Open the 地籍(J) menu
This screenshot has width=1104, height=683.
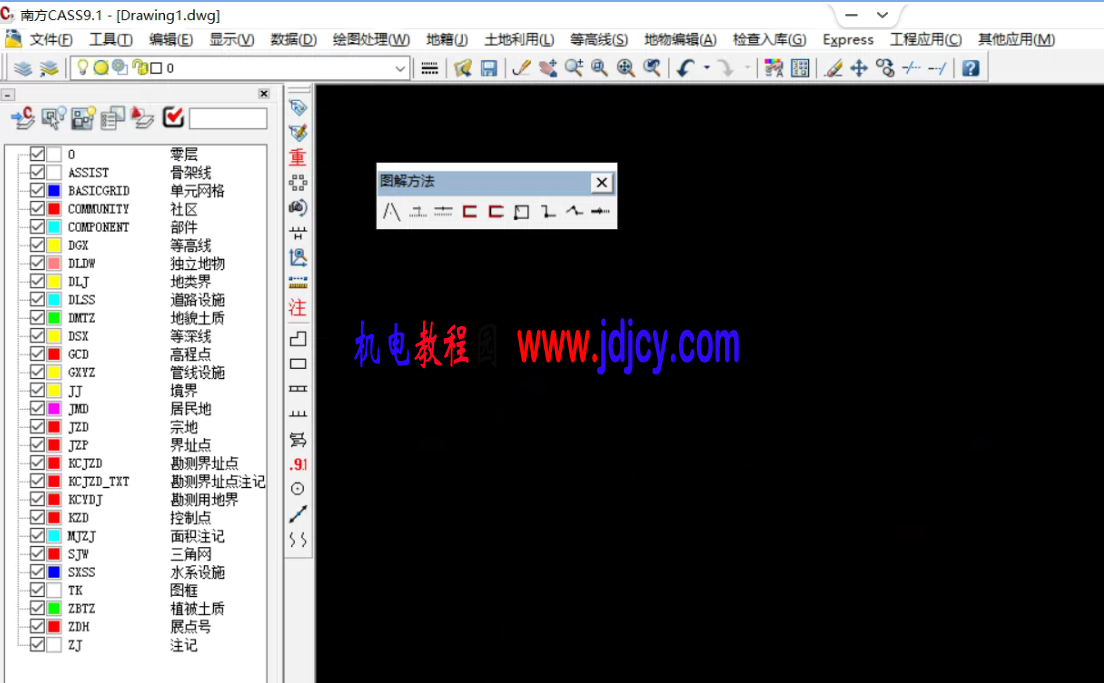(446, 39)
